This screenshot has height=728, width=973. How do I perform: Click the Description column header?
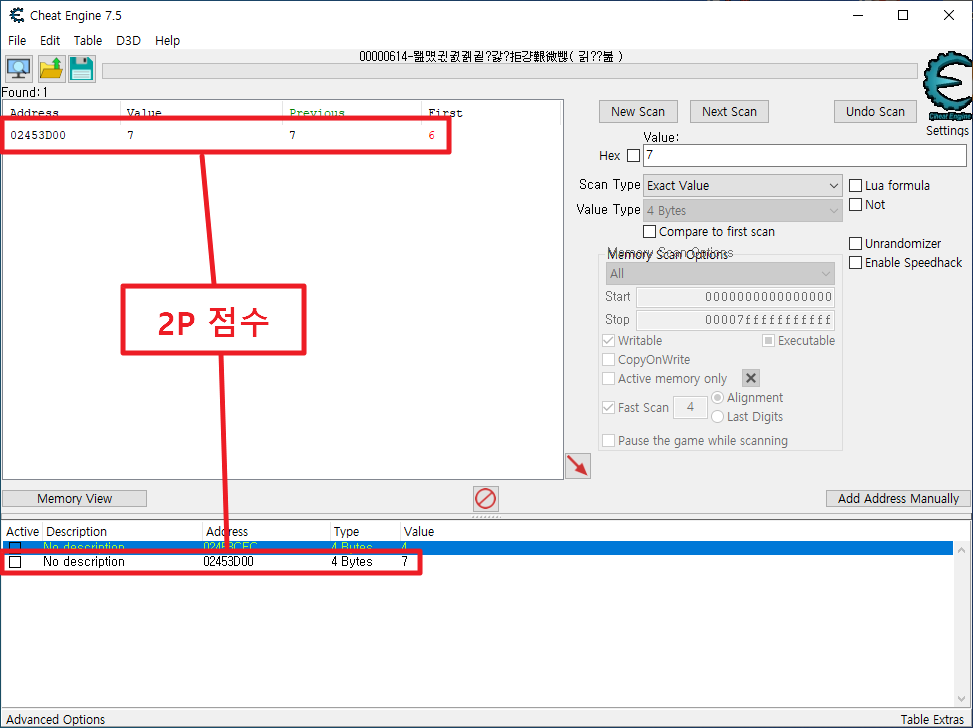122,532
